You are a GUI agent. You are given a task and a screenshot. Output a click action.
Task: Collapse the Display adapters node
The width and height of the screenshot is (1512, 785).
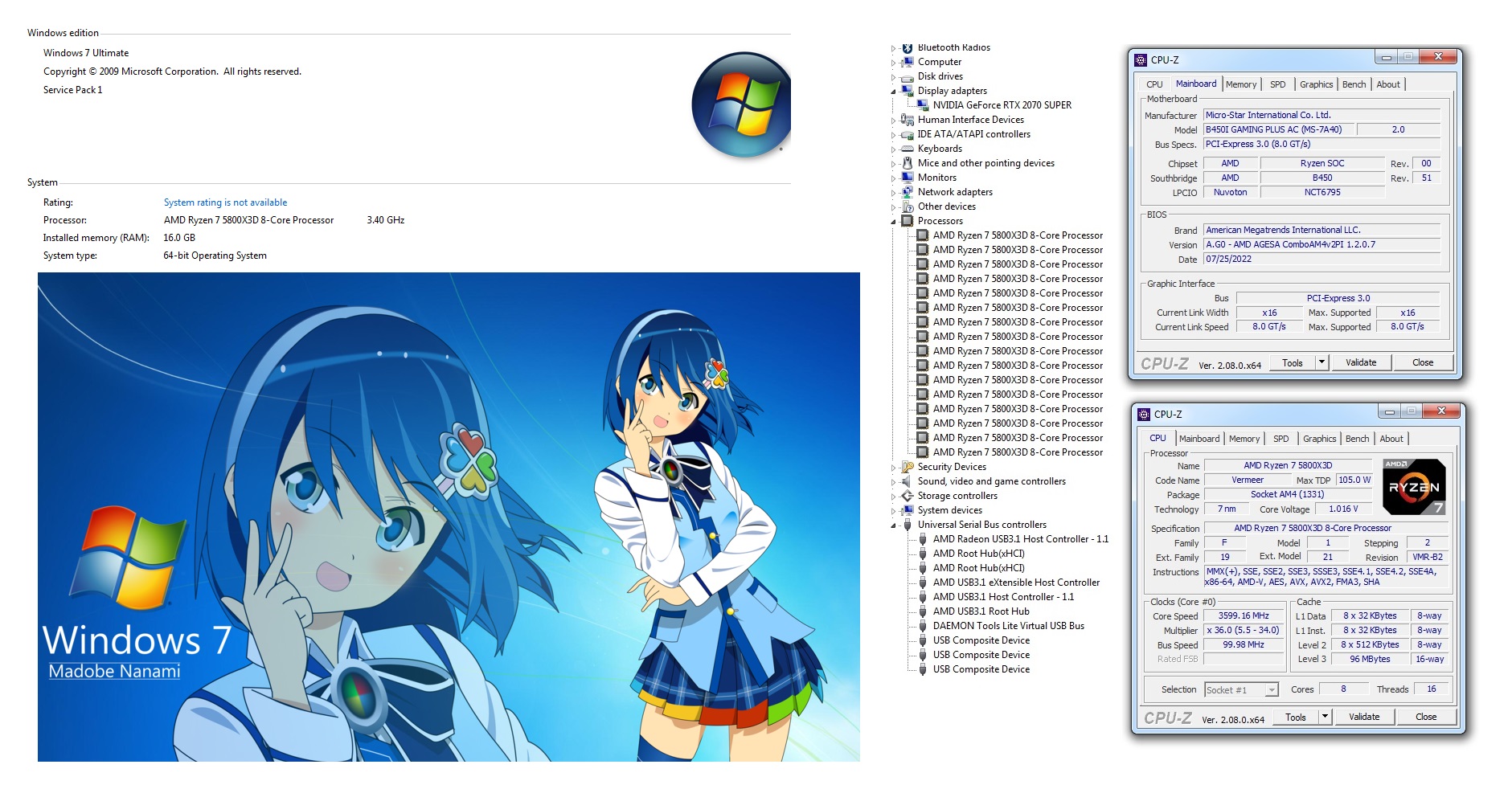(893, 92)
